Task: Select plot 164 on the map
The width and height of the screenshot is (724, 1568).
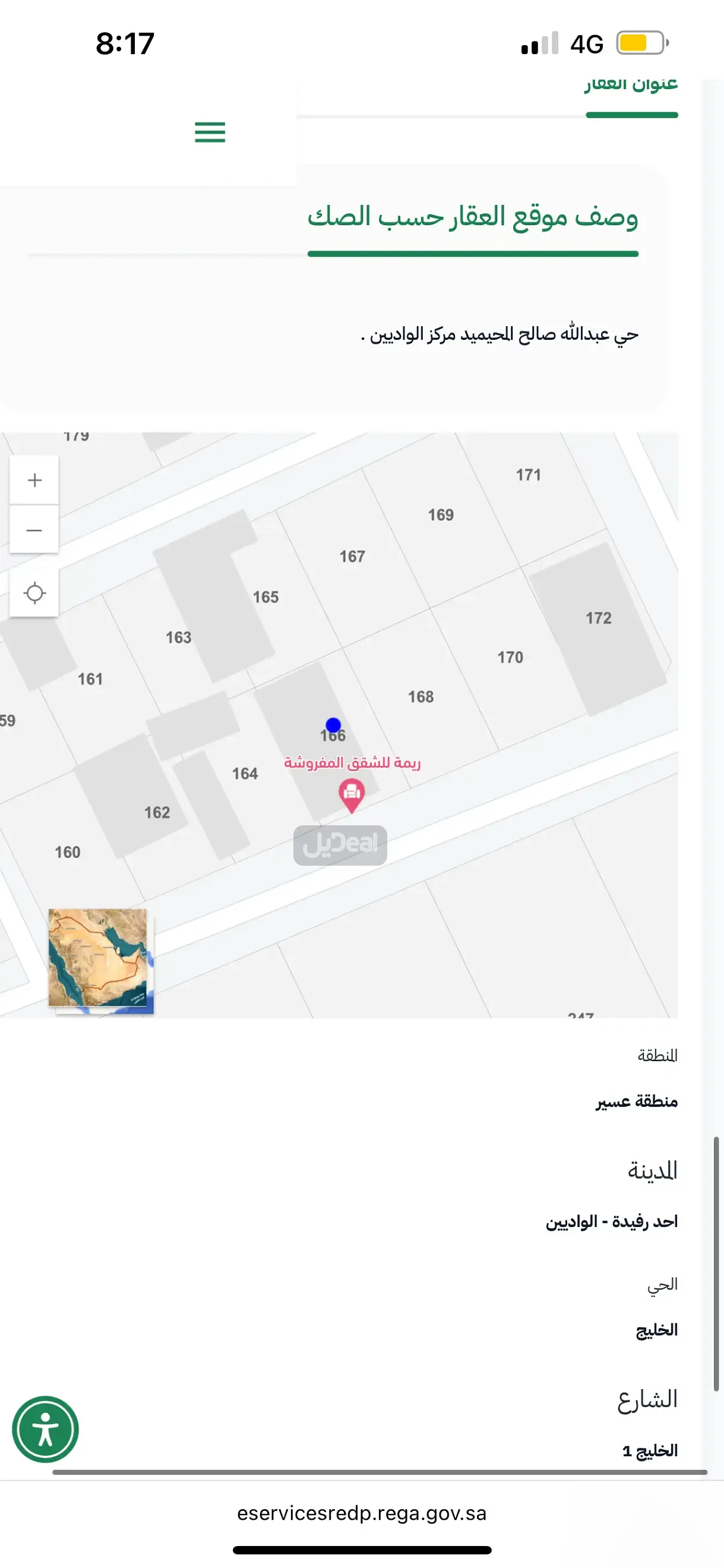Action: 245,773
